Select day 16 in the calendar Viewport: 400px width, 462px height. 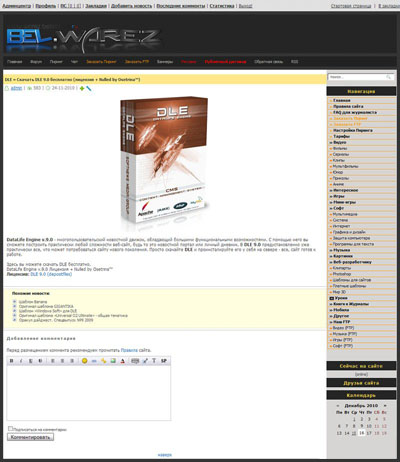[362, 433]
